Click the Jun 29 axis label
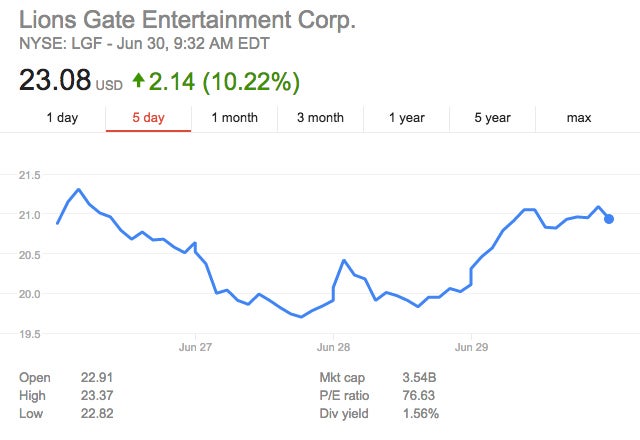This screenshot has height=440, width=640. [471, 348]
